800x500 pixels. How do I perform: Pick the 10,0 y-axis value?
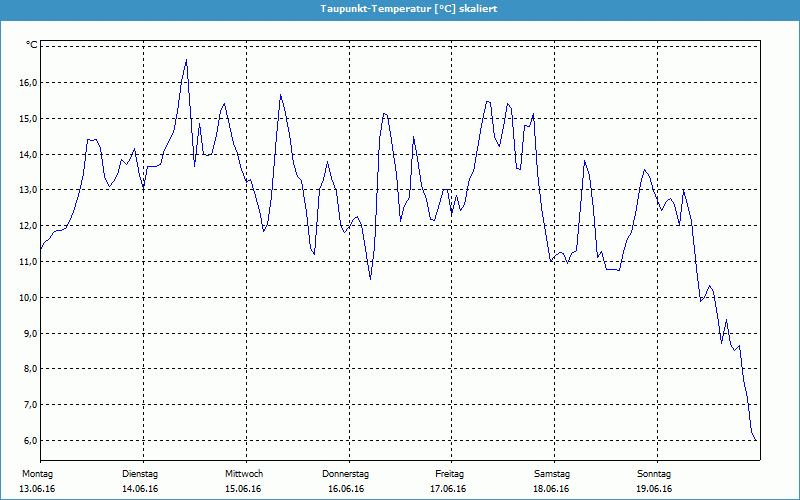(x=28, y=297)
